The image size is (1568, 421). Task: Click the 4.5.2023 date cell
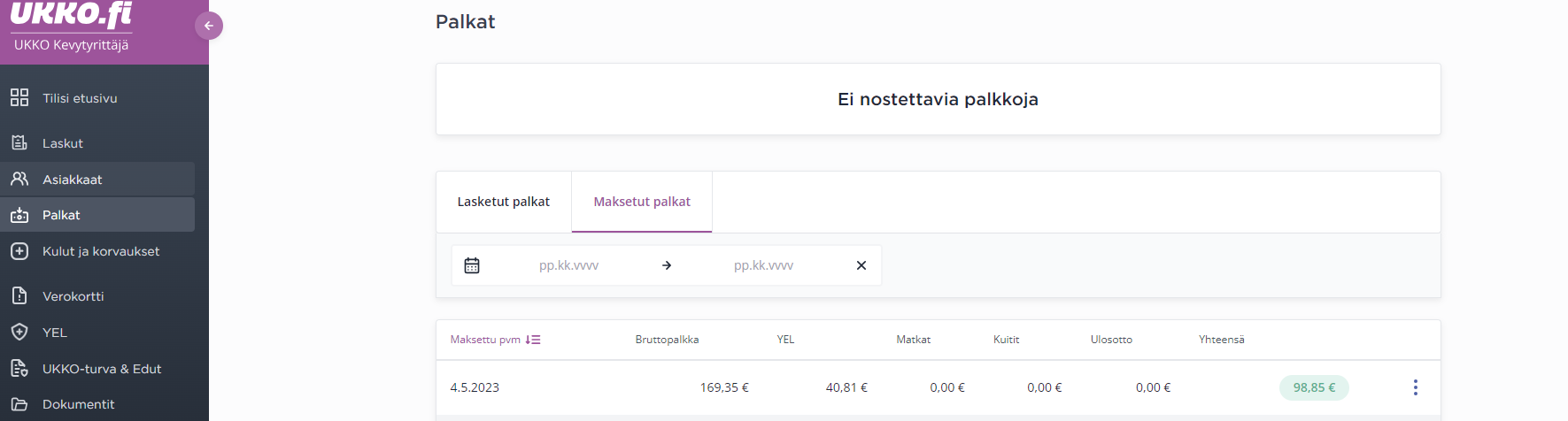coord(475,387)
